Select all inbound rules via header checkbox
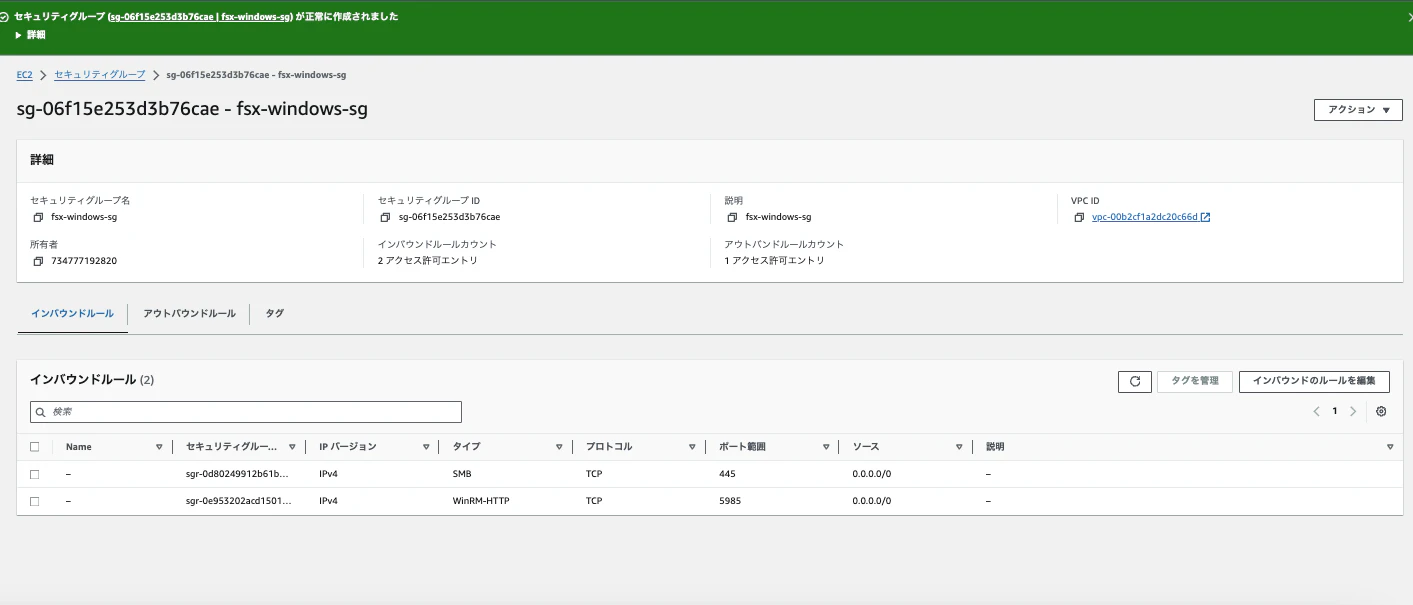This screenshot has height=605, width=1413. click(34, 446)
